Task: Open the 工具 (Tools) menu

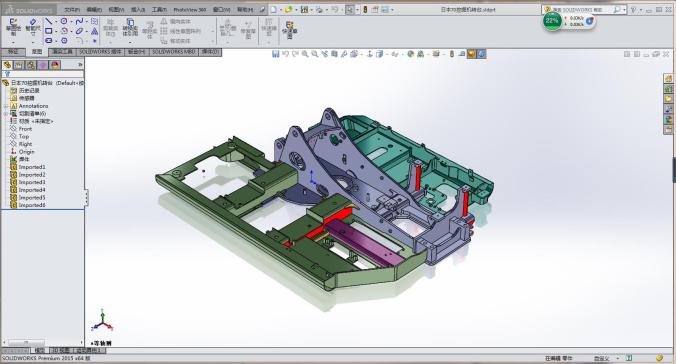Action: pos(159,9)
